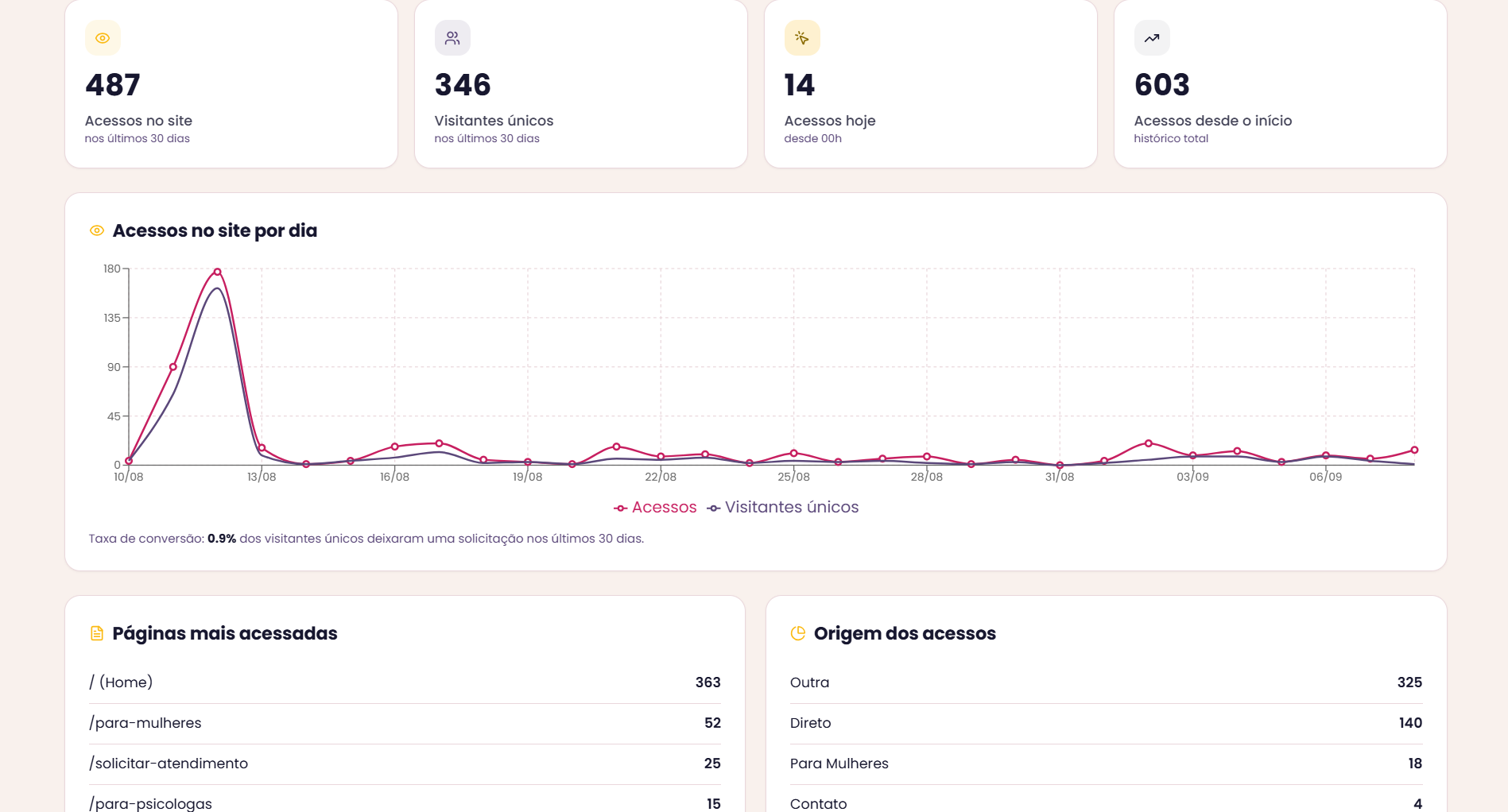1508x812 pixels.
Task: Select the Acessos data point at 90
Action: click(173, 367)
